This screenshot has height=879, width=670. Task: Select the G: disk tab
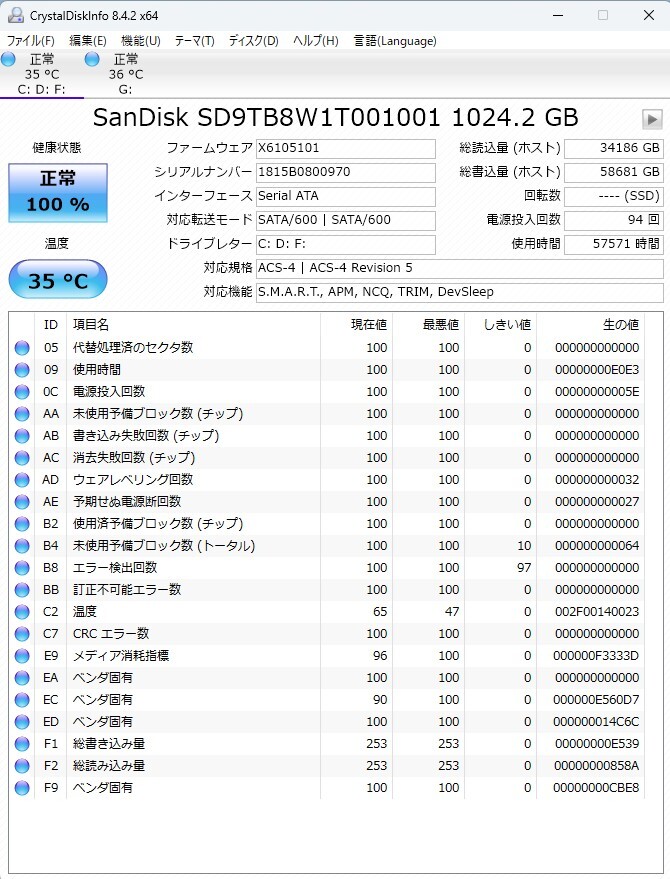click(x=126, y=74)
